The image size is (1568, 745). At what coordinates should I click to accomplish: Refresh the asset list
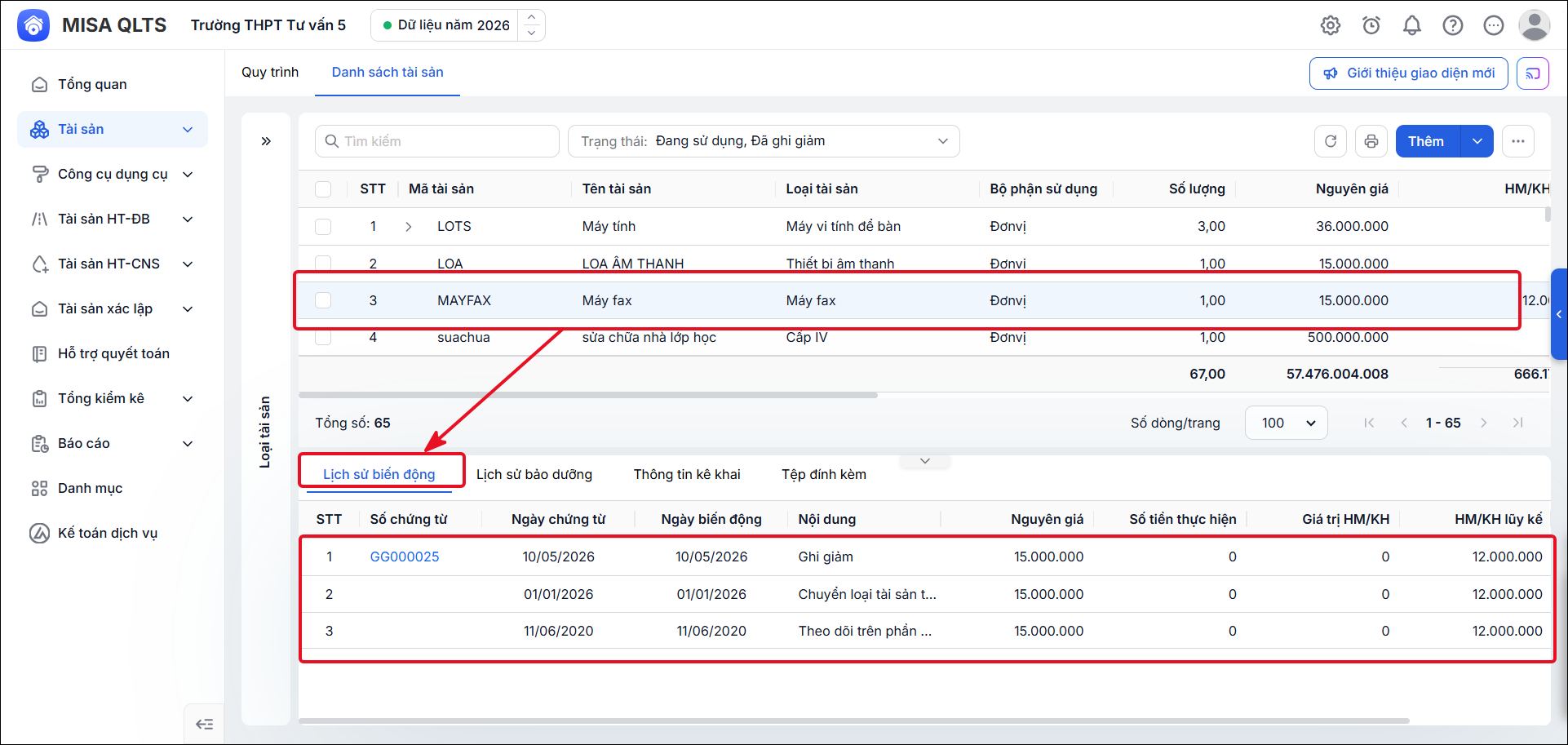[1331, 141]
